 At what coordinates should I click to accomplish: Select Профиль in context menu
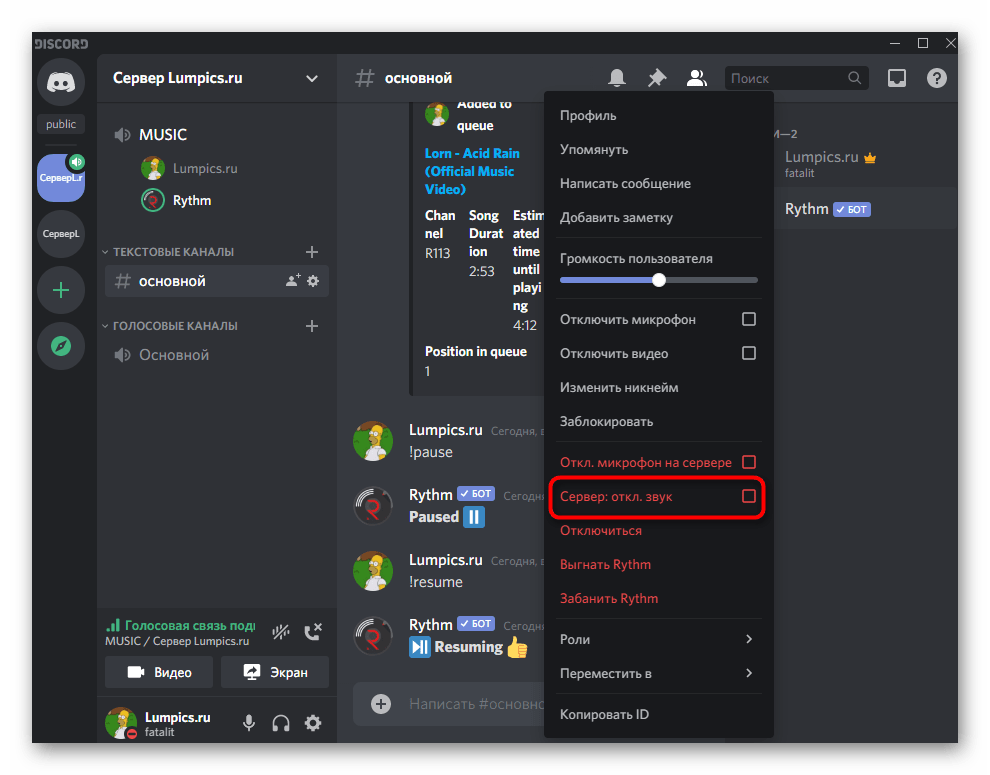(658, 116)
